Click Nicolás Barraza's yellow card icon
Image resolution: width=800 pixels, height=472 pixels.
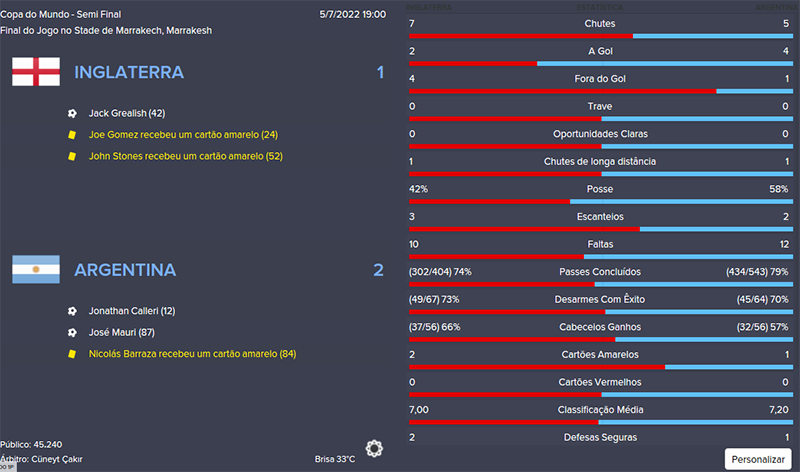(72, 353)
